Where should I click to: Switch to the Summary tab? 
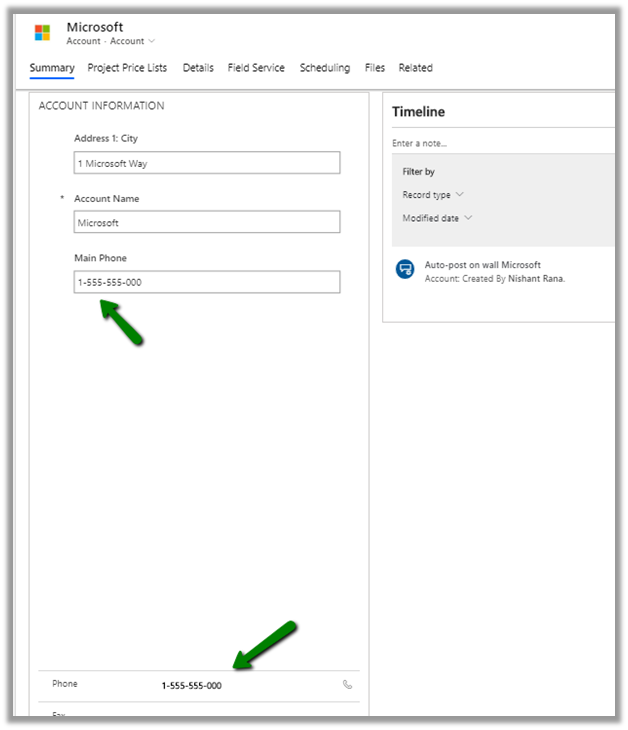click(52, 68)
